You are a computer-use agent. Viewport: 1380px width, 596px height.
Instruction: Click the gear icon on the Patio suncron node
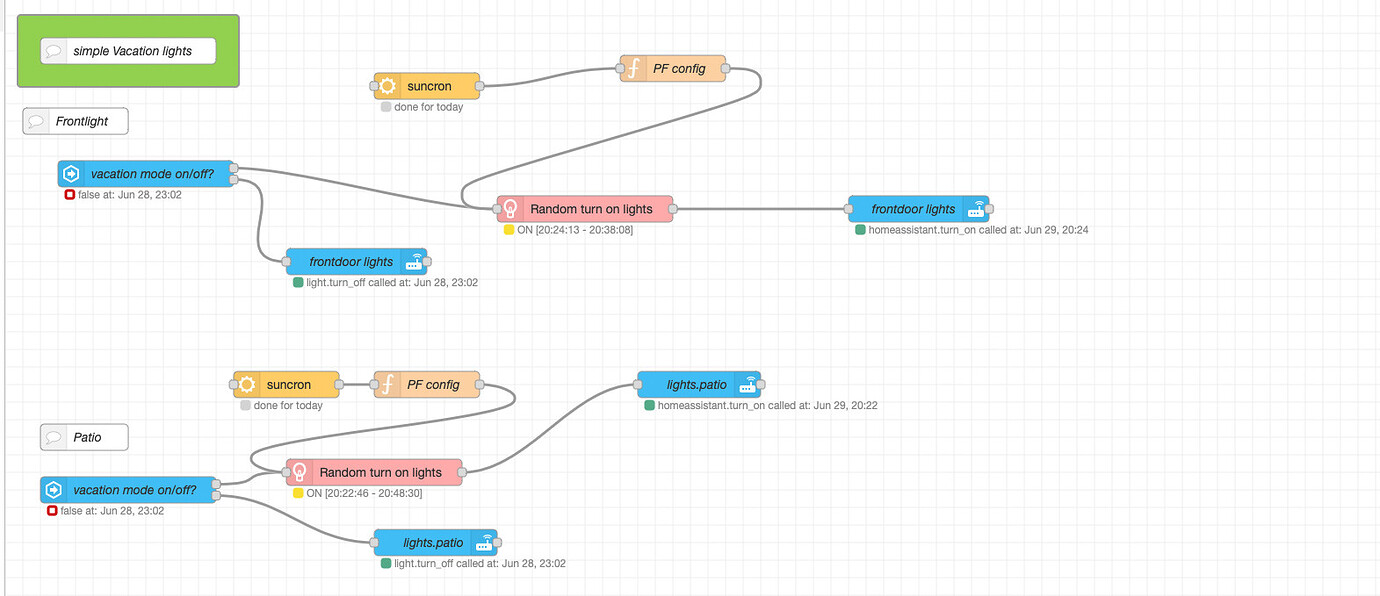[x=246, y=384]
